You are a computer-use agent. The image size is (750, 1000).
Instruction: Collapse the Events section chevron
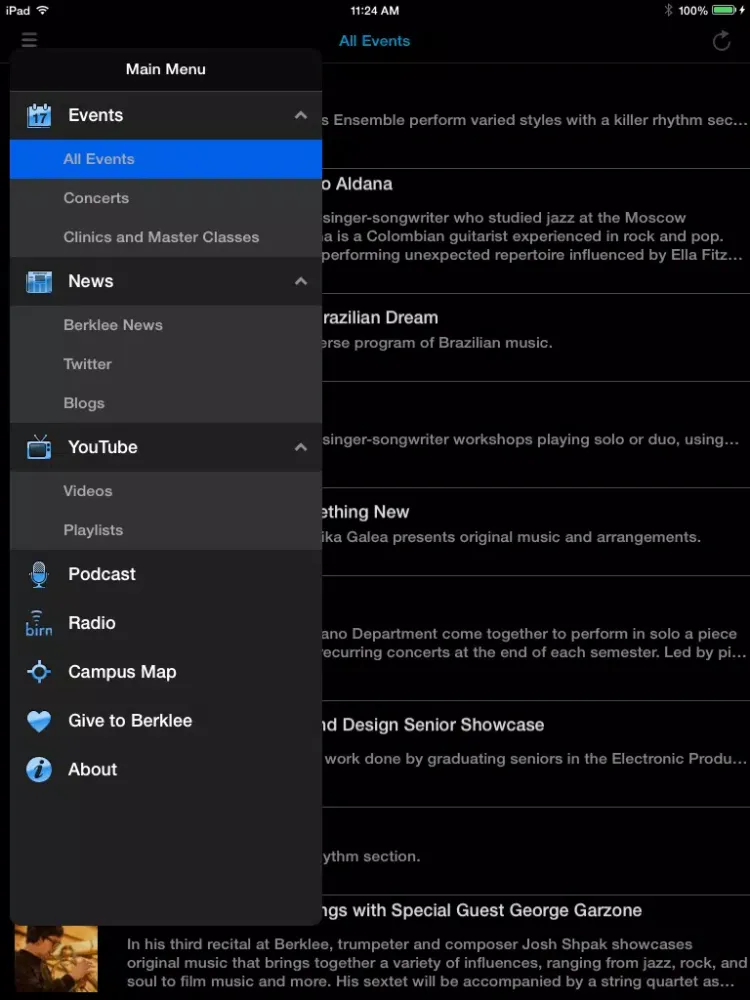coord(300,115)
